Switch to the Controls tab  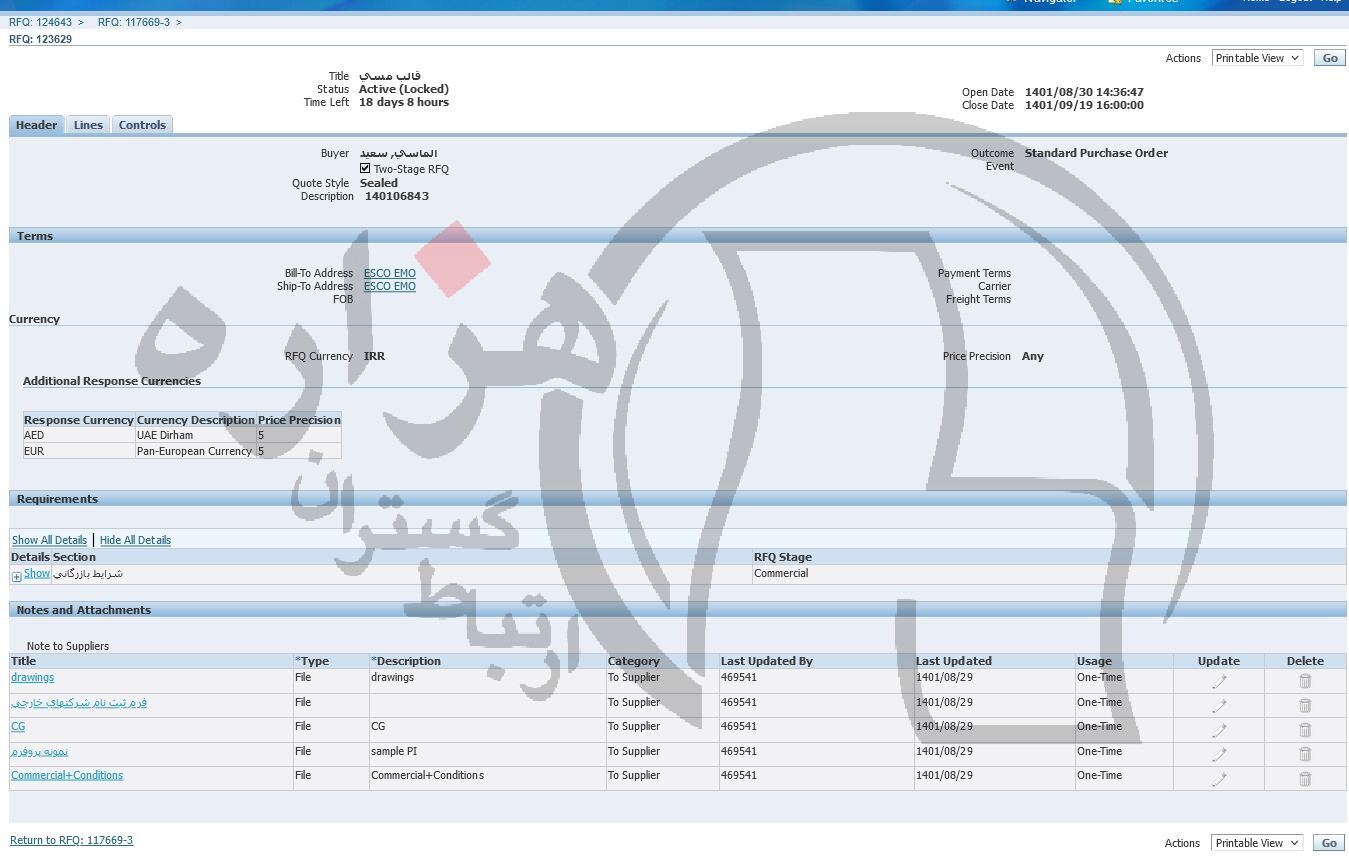tap(142, 125)
